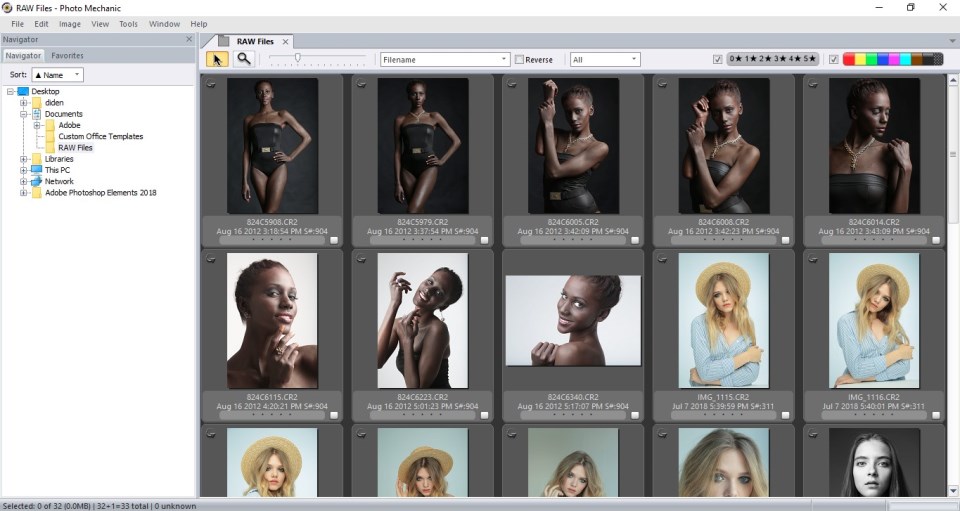
Task: Open the Tools menu
Action: pyautogui.click(x=129, y=24)
